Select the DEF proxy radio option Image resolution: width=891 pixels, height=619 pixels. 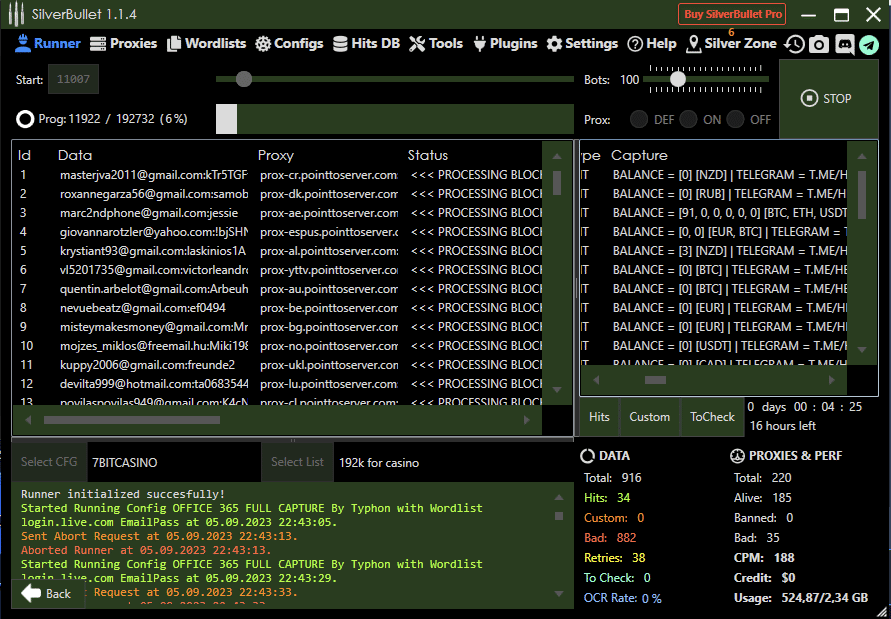coord(638,119)
